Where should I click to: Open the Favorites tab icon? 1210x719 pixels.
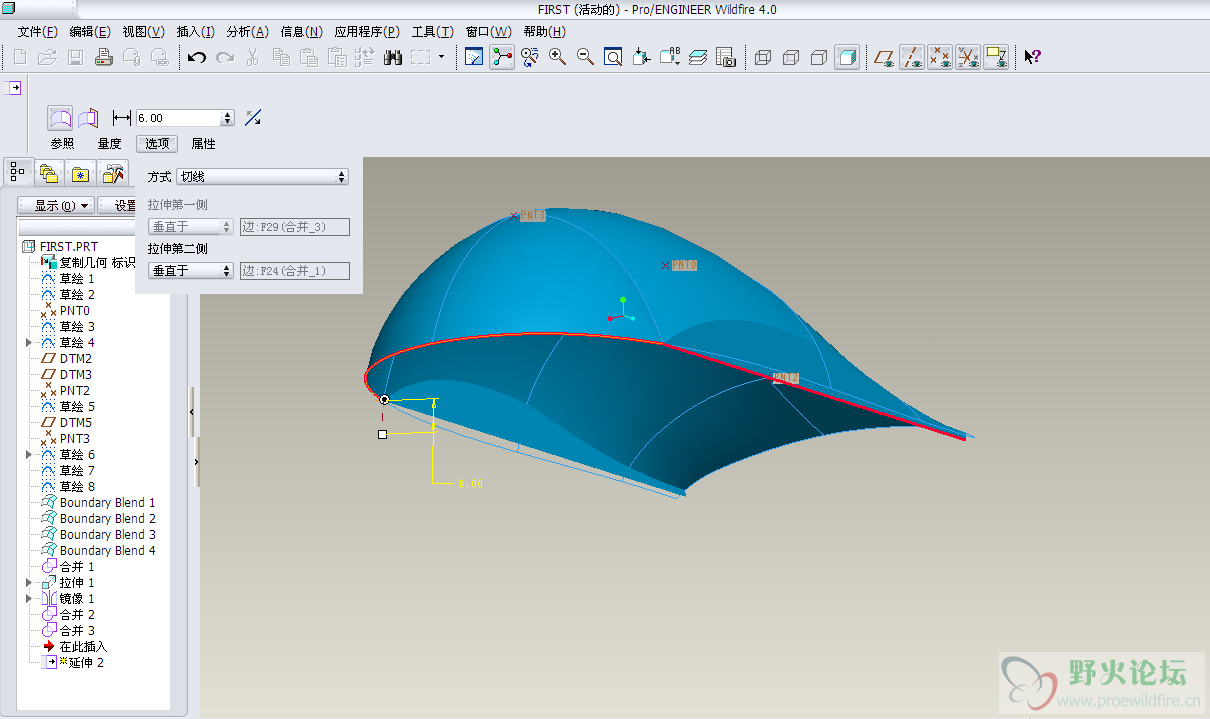coord(79,173)
